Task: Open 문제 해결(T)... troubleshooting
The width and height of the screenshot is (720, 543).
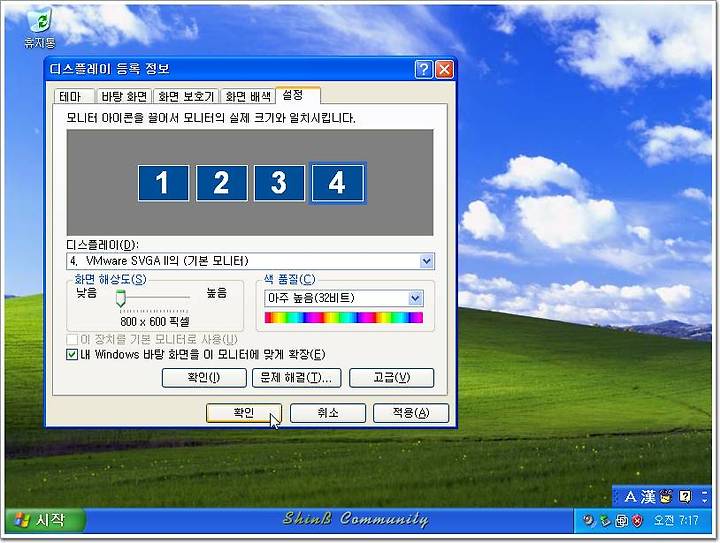Action: pyautogui.click(x=296, y=378)
